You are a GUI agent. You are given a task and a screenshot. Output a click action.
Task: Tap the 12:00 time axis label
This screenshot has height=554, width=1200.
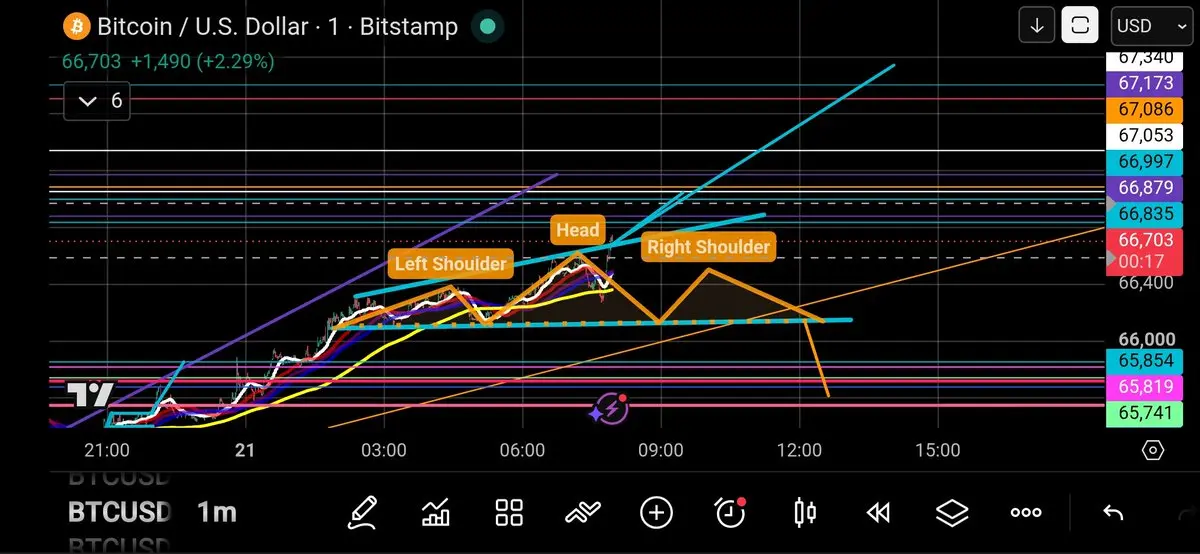pyautogui.click(x=798, y=451)
